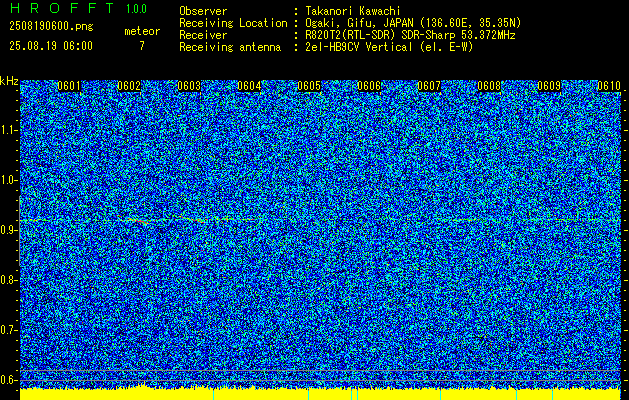Click the R820T2(RTL-SDR) receiver text

[x=410, y=35]
